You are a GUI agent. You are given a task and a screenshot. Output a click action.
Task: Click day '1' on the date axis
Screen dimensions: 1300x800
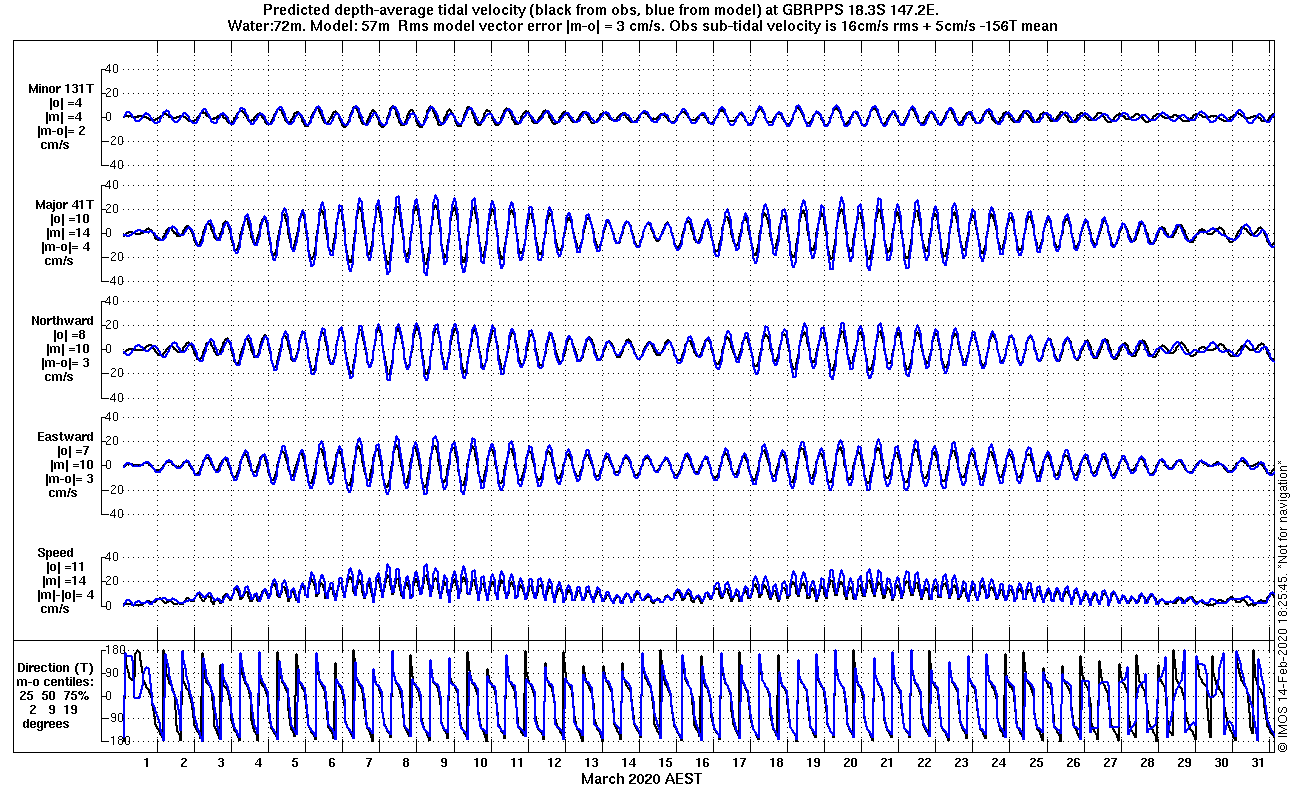147,763
